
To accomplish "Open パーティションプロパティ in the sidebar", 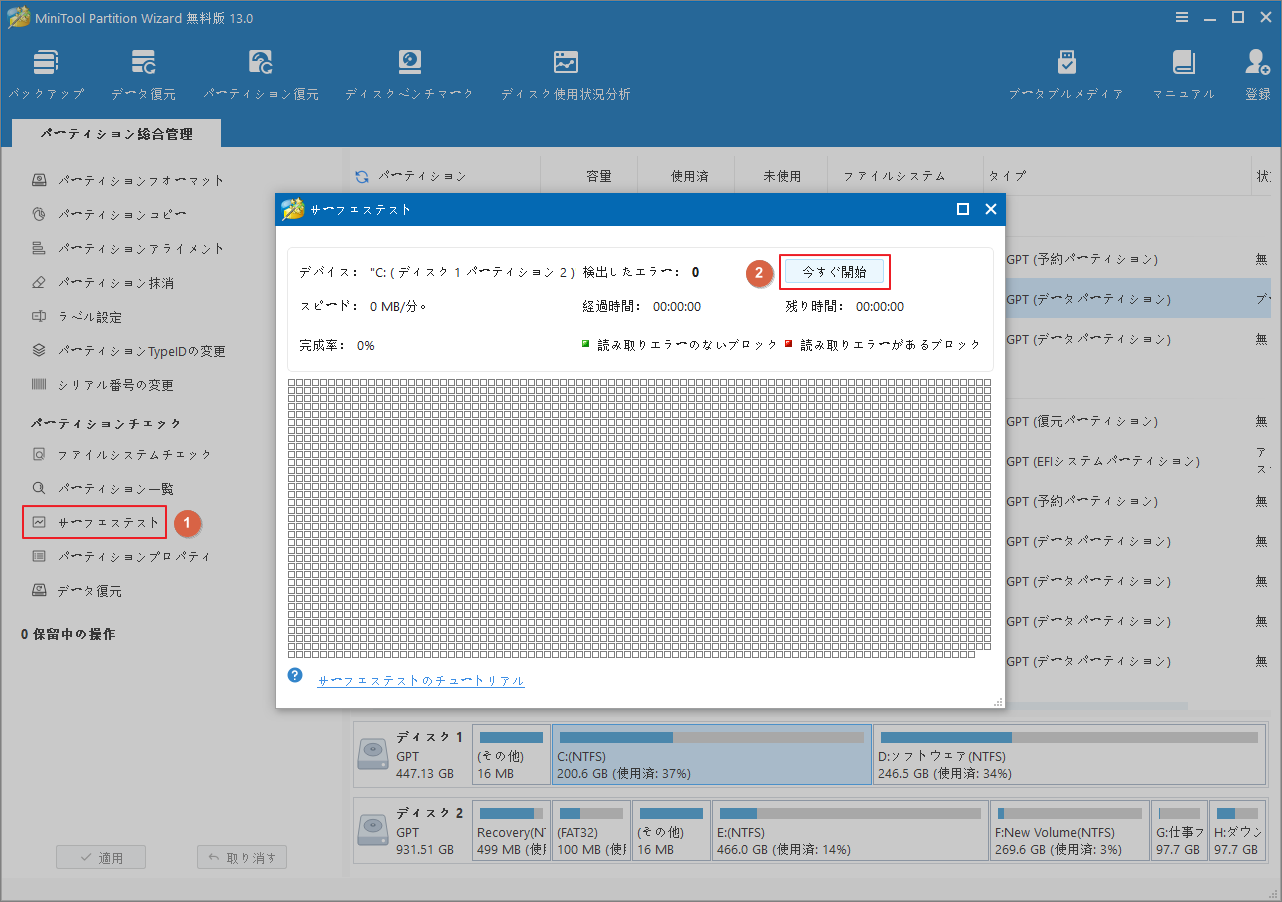I will pos(122,556).
